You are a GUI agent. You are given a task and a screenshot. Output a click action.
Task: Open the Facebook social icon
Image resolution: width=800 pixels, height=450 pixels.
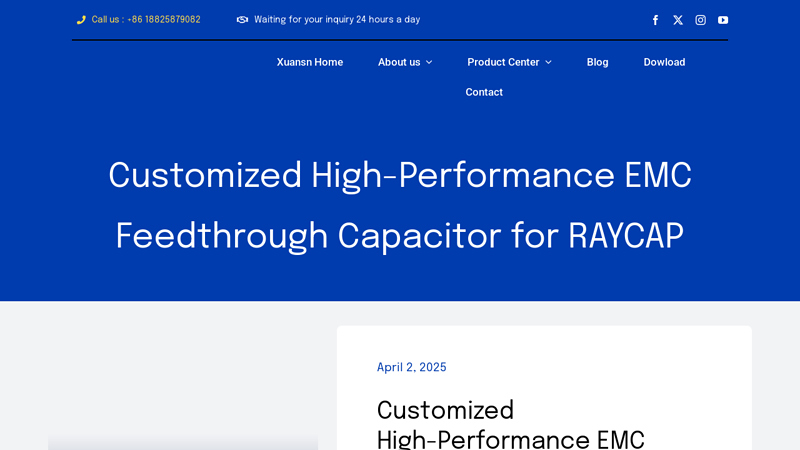pos(656,20)
